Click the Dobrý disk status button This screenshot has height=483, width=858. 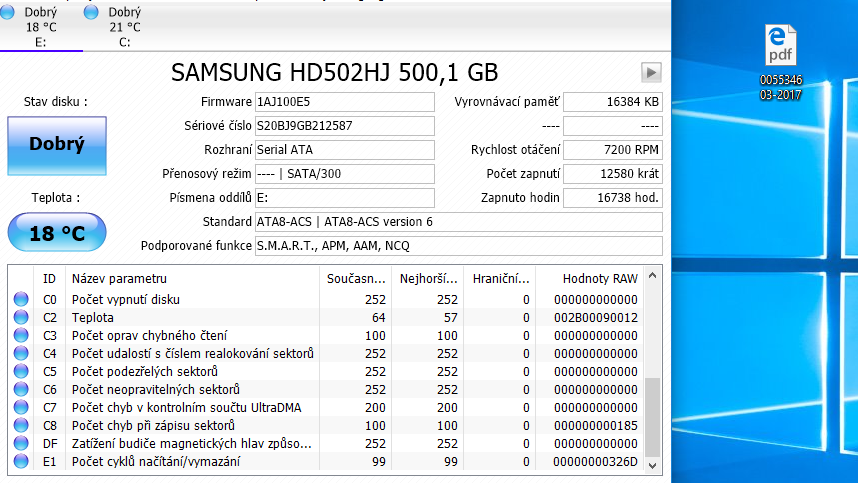pos(57,146)
